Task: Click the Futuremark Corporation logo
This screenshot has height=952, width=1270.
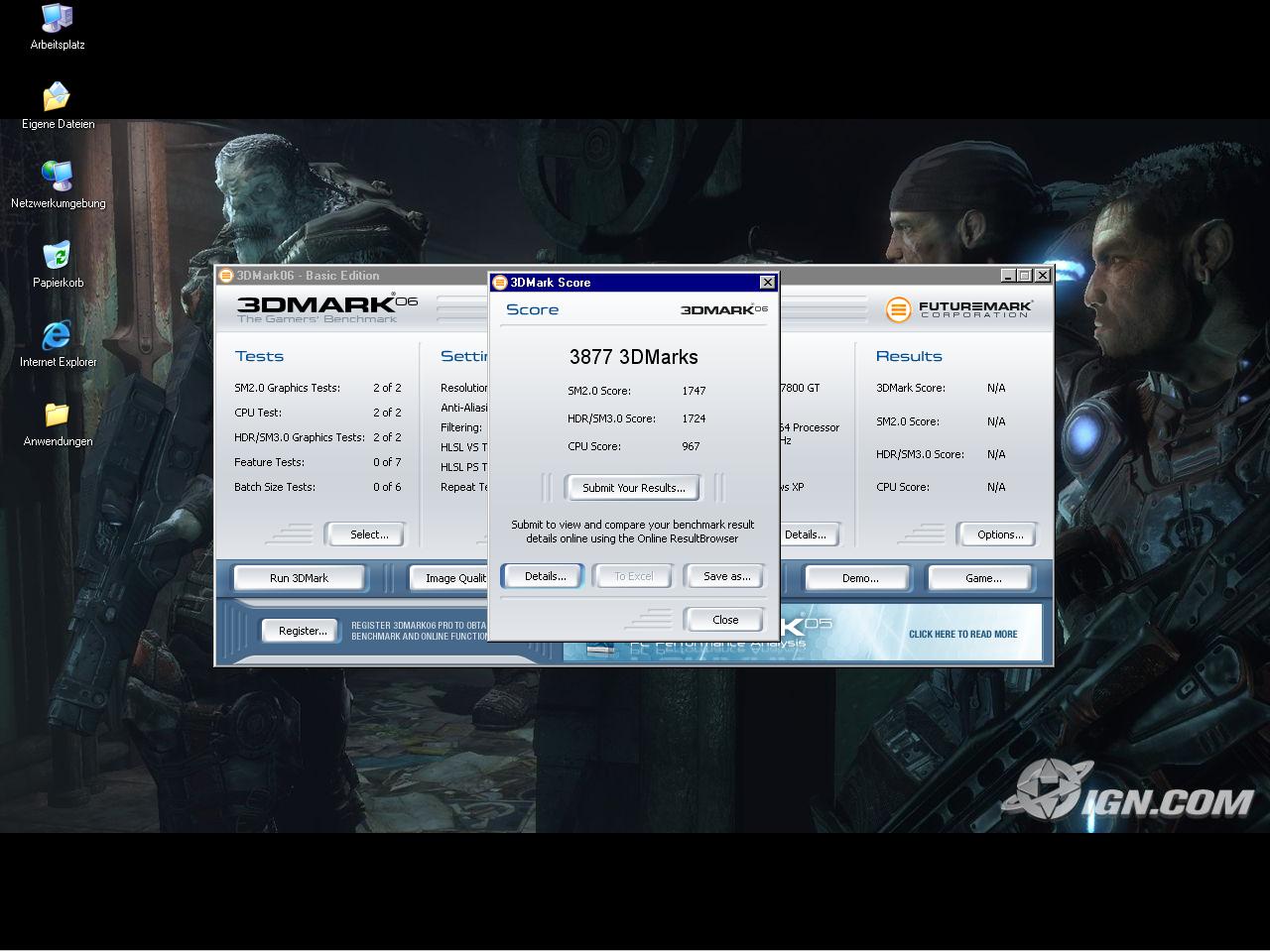Action: [958, 309]
